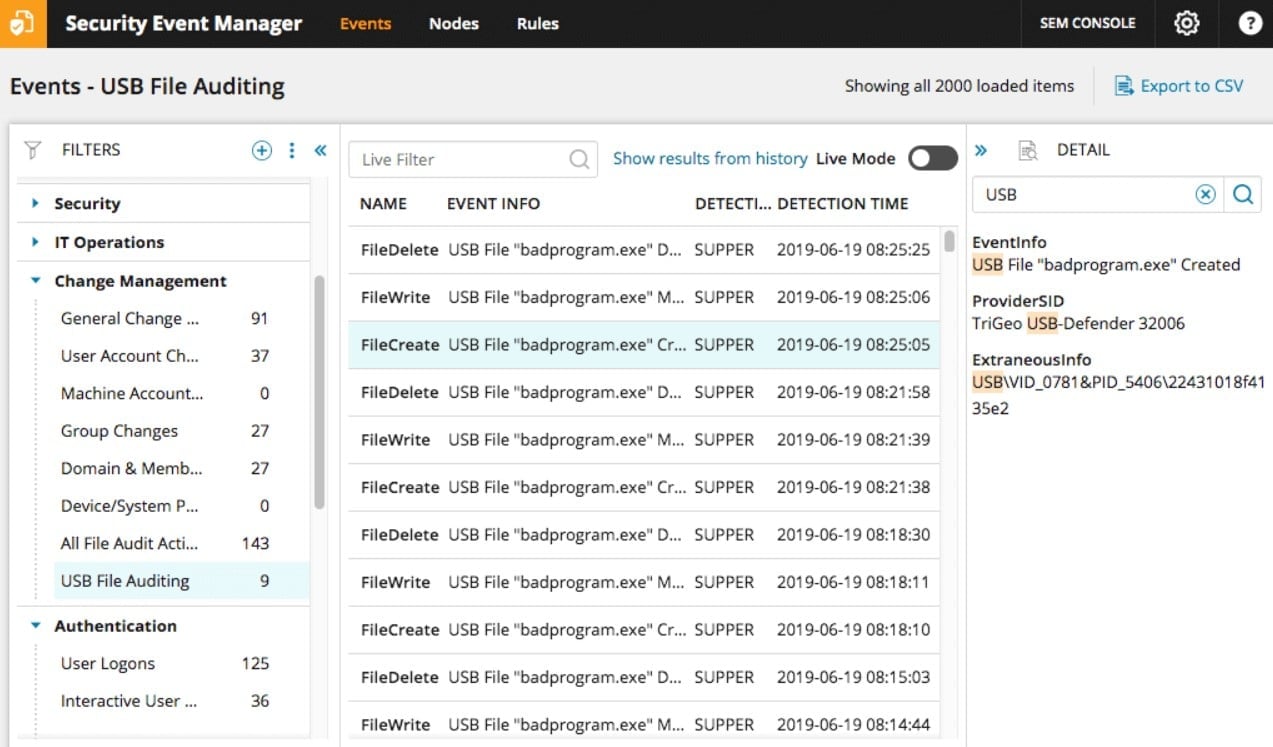Open the help question mark icon
The image size is (1273, 747).
click(1250, 23)
